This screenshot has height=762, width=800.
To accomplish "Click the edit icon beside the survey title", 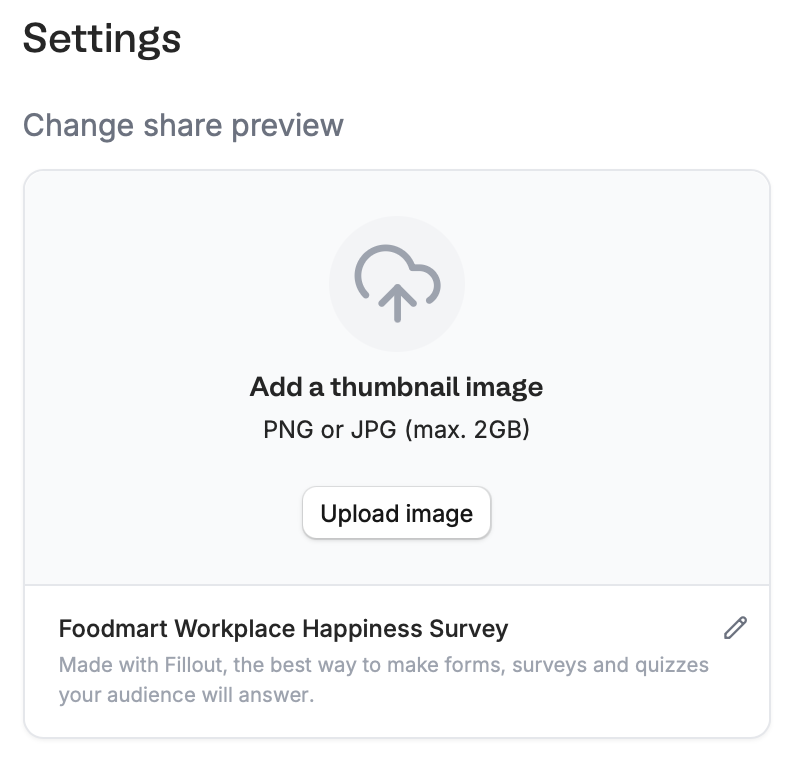I will coord(736,628).
